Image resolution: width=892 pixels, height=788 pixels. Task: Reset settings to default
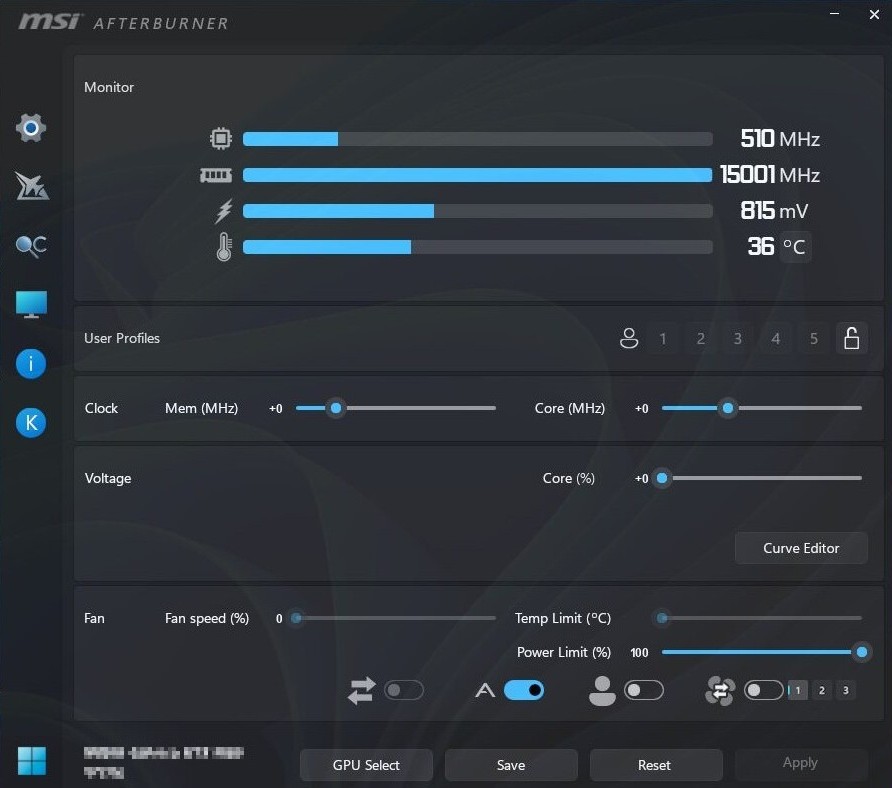coord(654,765)
